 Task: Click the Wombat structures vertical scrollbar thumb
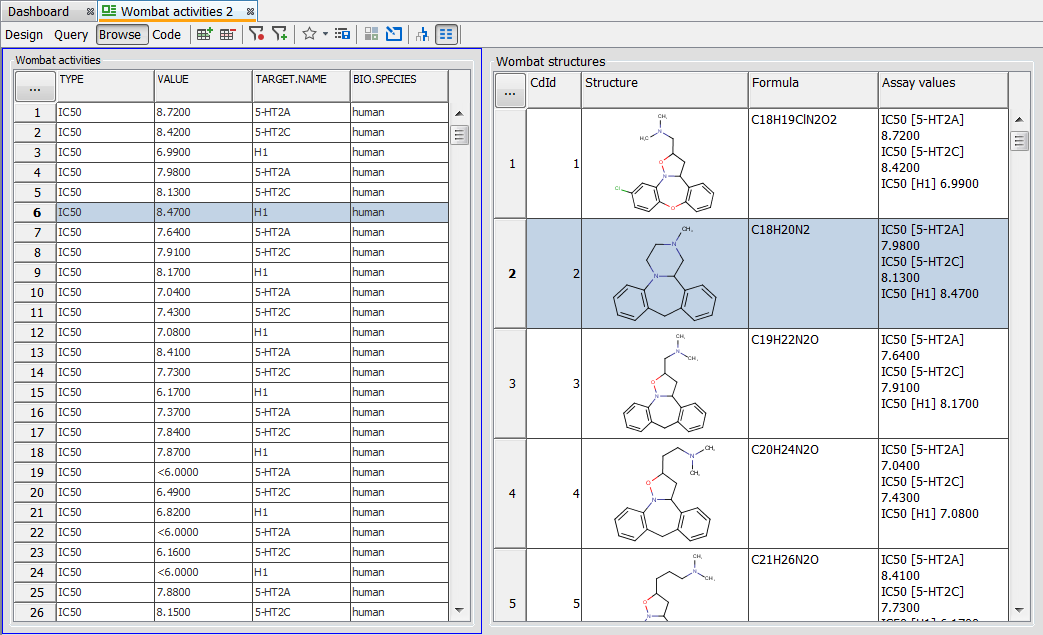[1020, 141]
